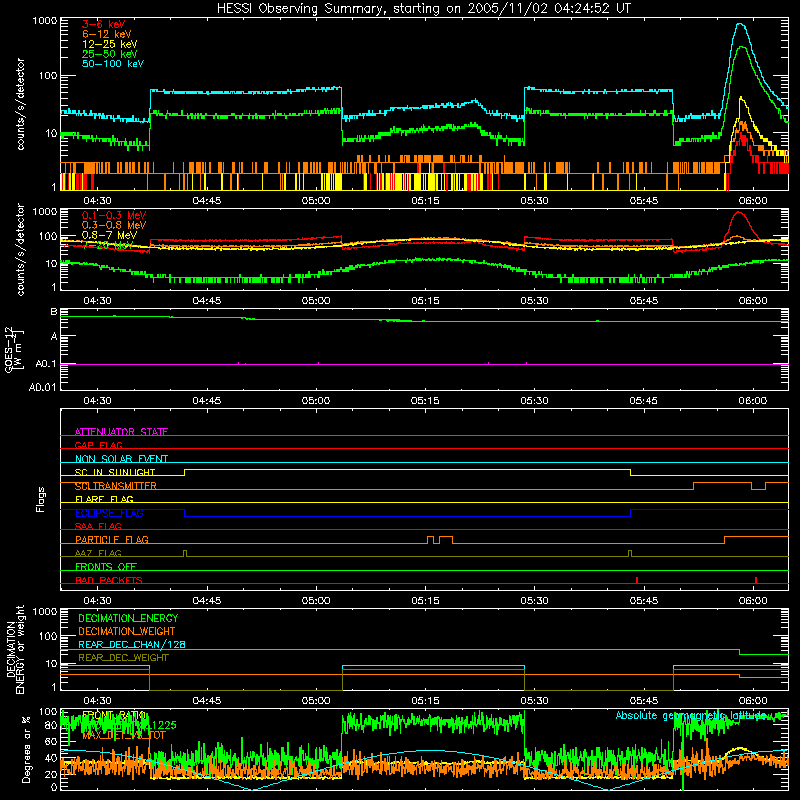Click the Flags vertical axis title
This screenshot has width=800, height=800.
(40, 499)
